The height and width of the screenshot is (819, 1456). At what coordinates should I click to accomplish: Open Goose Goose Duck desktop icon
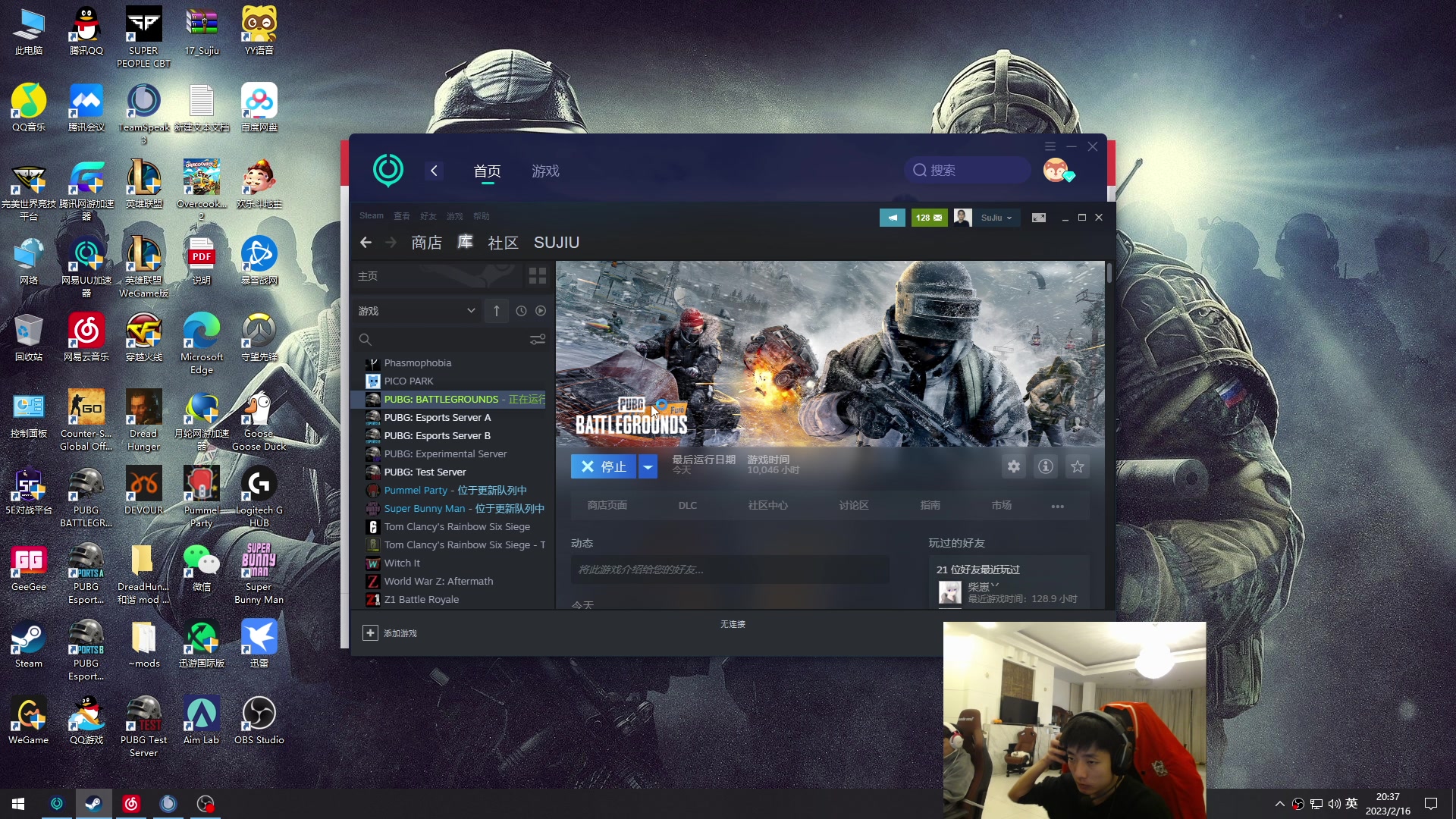(x=259, y=421)
